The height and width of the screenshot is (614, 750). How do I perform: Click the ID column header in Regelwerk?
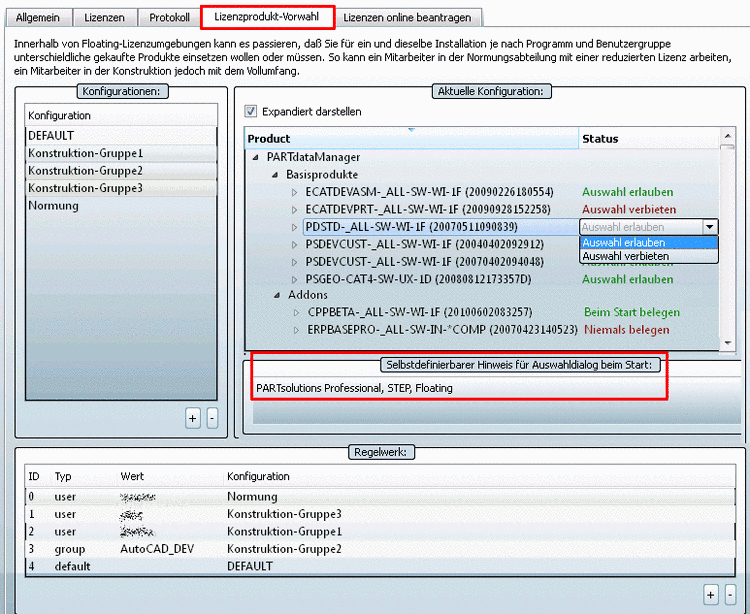[34, 477]
